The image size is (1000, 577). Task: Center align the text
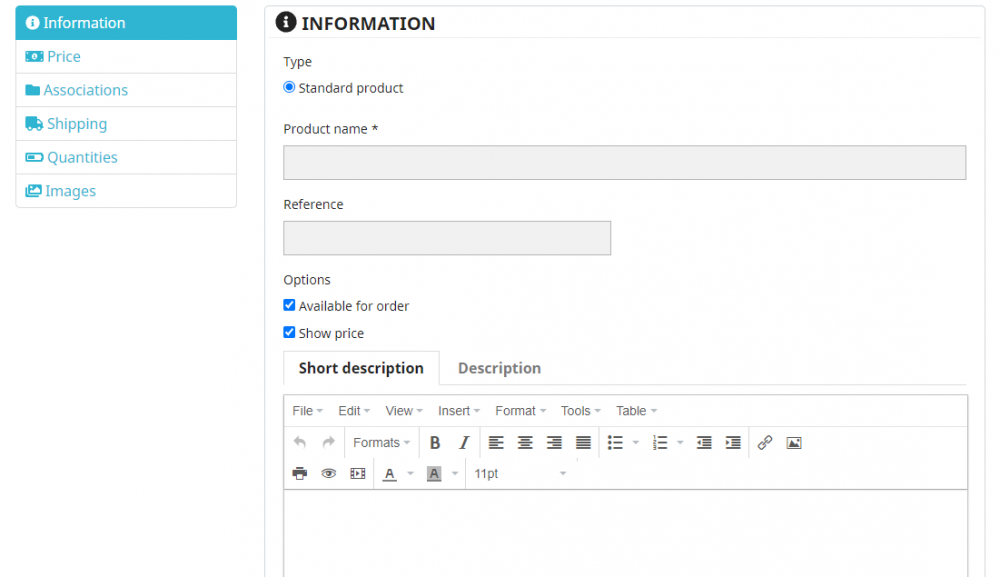point(525,443)
